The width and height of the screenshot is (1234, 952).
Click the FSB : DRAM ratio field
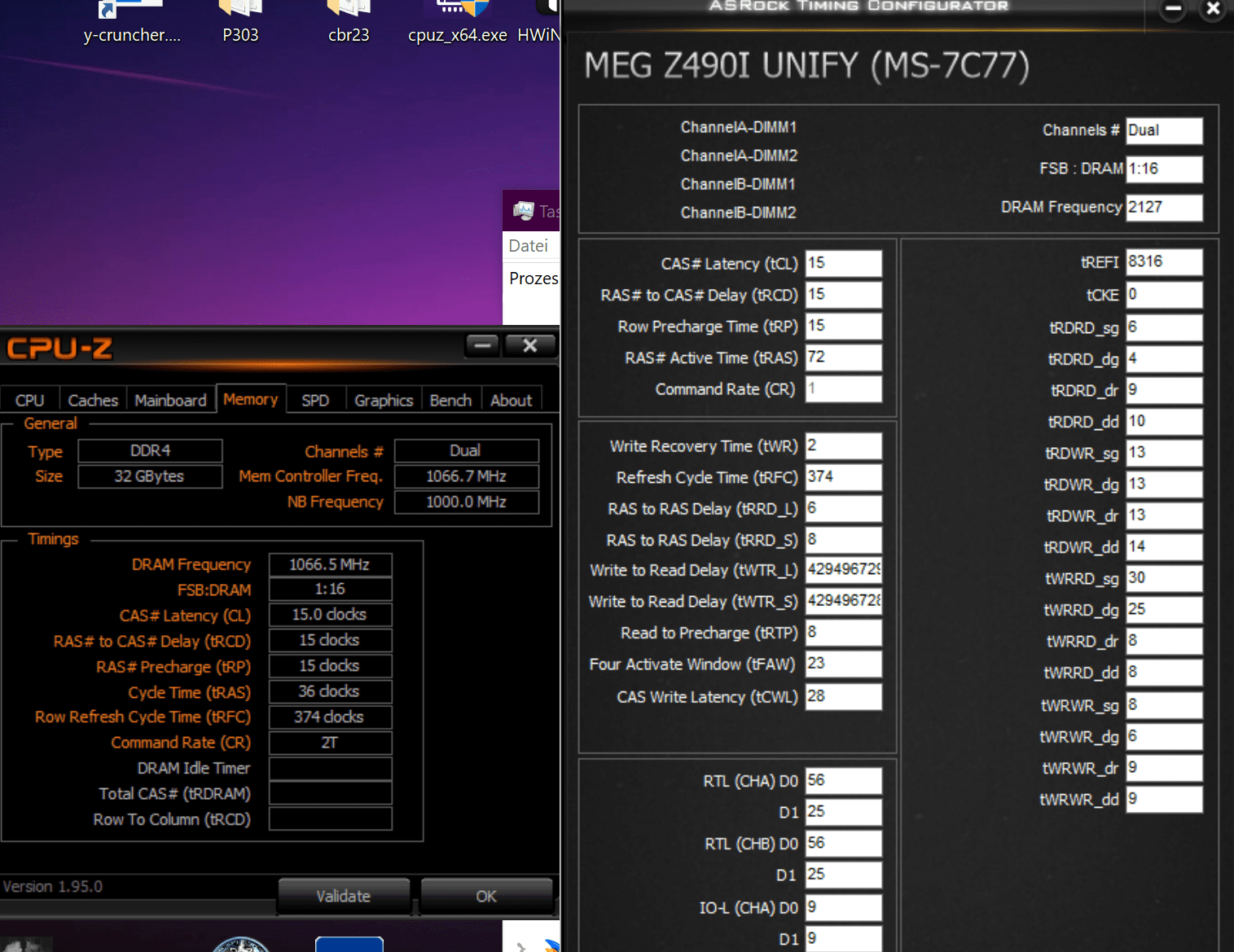(1165, 169)
